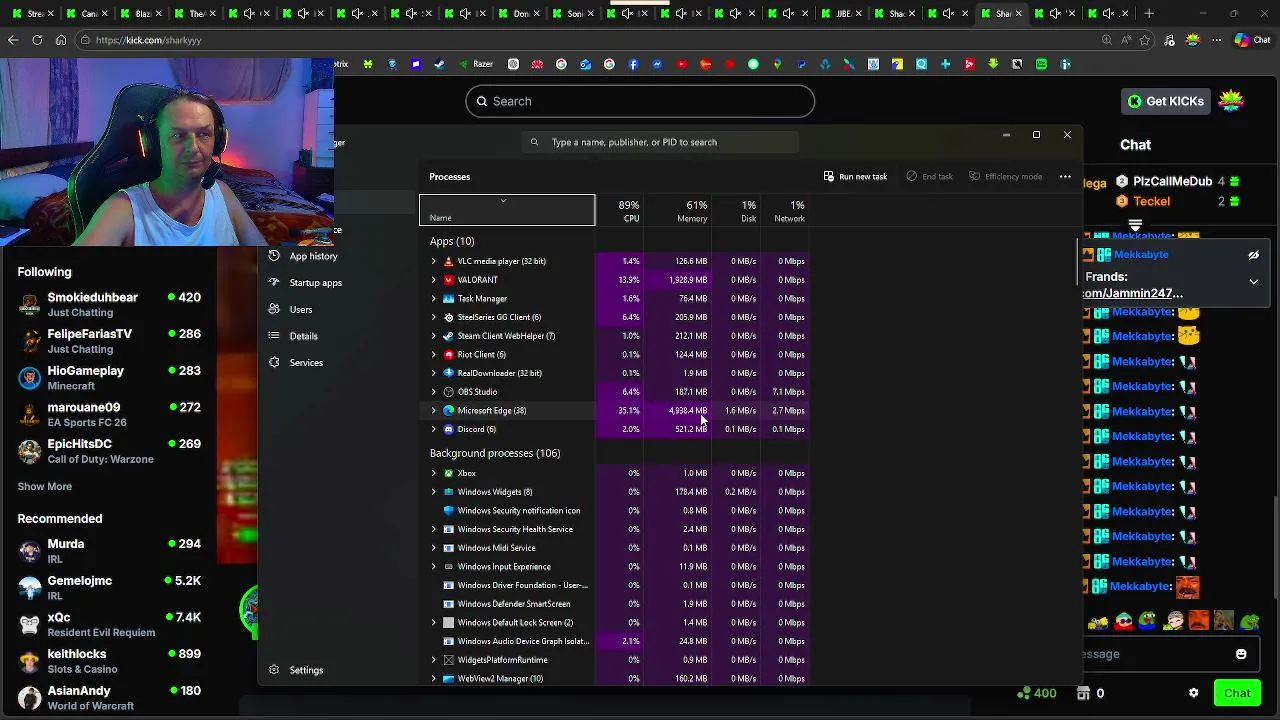Screen dimensions: 1280x720
Task: Expand Task Manager process row
Action: point(433,299)
